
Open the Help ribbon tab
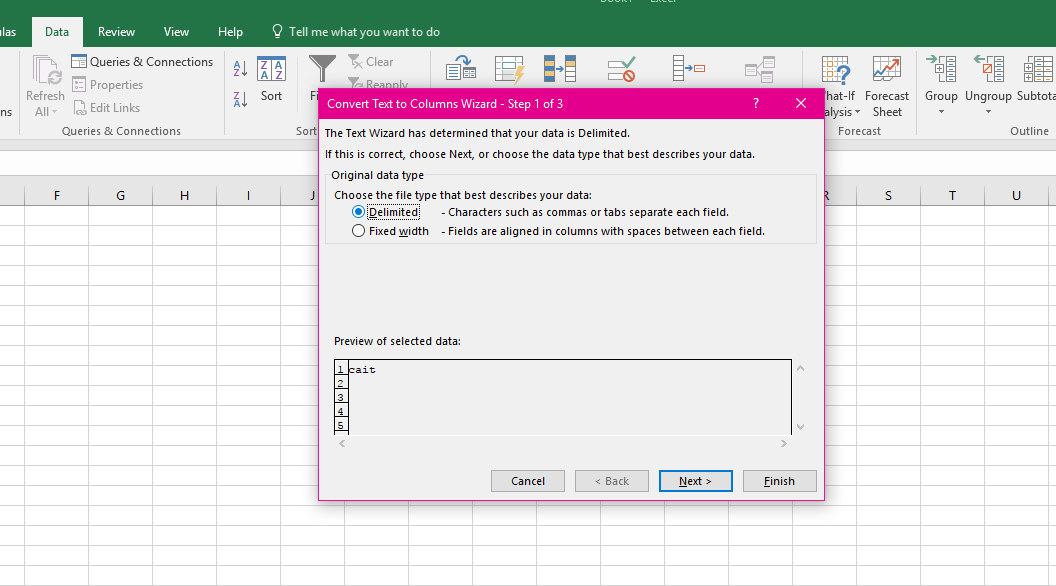tap(230, 32)
